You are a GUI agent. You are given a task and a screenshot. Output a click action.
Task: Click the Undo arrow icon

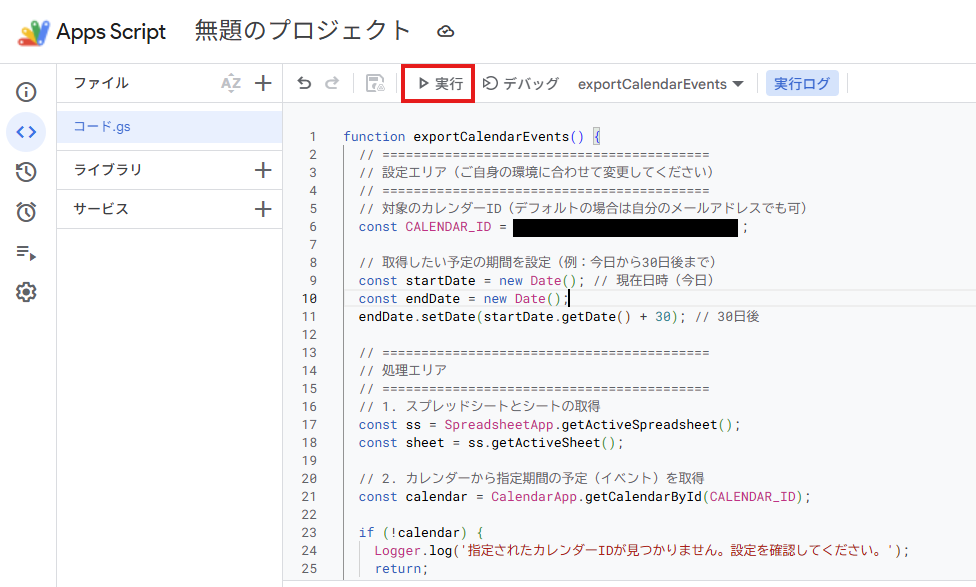point(304,83)
